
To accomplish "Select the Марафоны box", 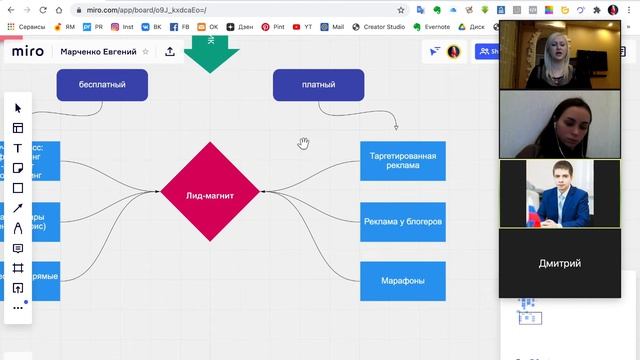I will pos(403,281).
